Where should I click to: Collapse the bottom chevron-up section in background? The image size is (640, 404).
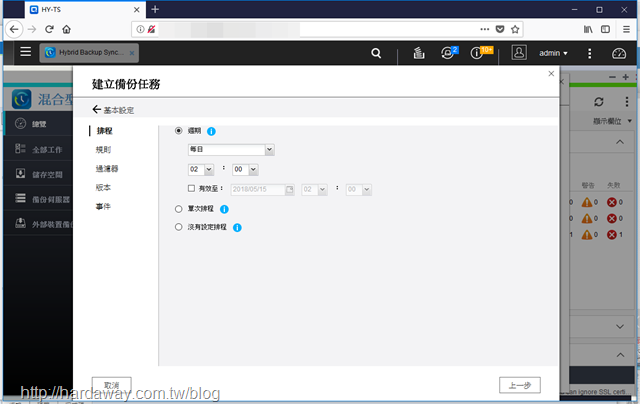tap(620, 355)
